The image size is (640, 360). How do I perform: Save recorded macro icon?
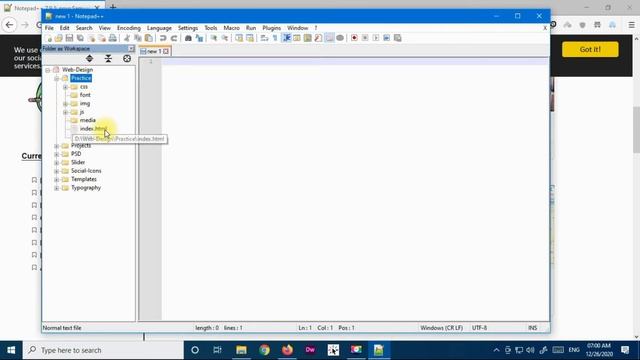coord(398,38)
